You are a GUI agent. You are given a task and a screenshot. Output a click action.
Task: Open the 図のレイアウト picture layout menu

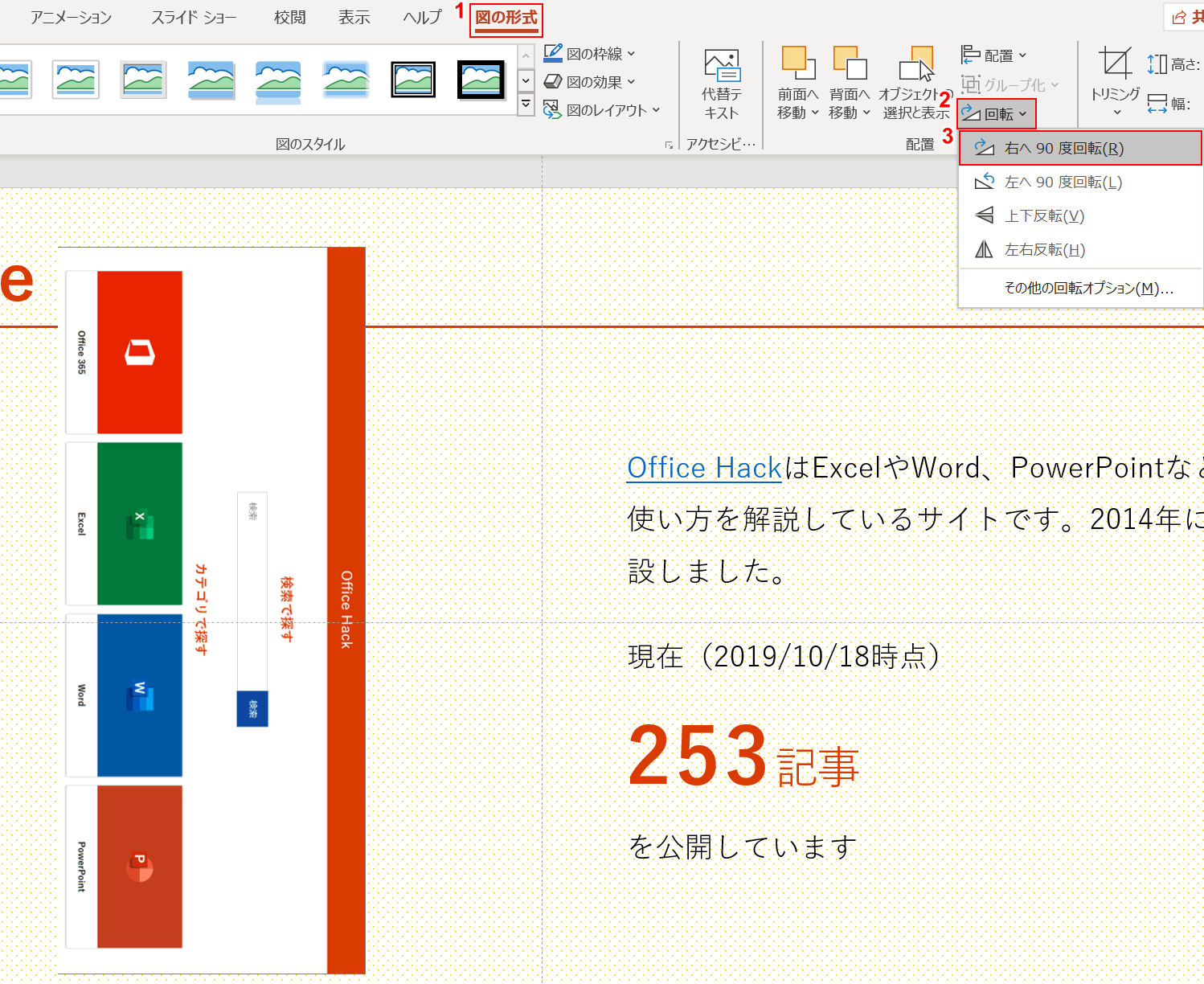pyautogui.click(x=601, y=110)
